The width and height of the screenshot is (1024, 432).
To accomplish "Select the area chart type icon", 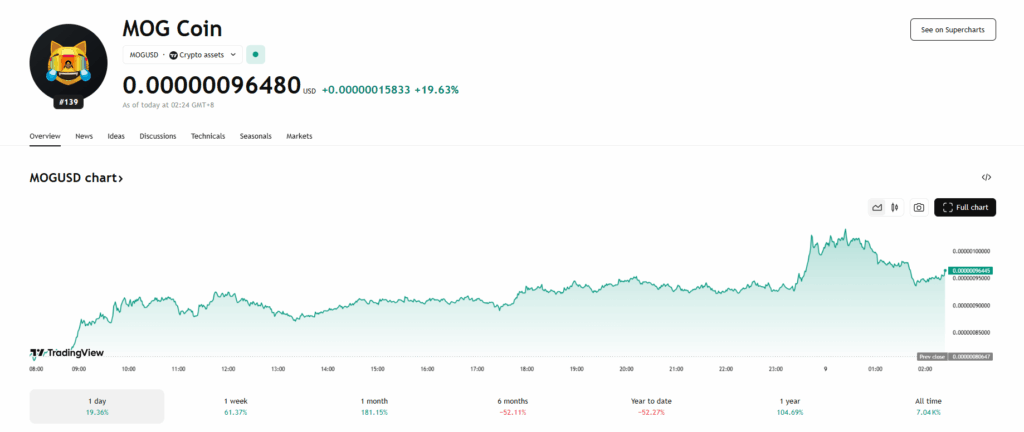I will click(877, 208).
